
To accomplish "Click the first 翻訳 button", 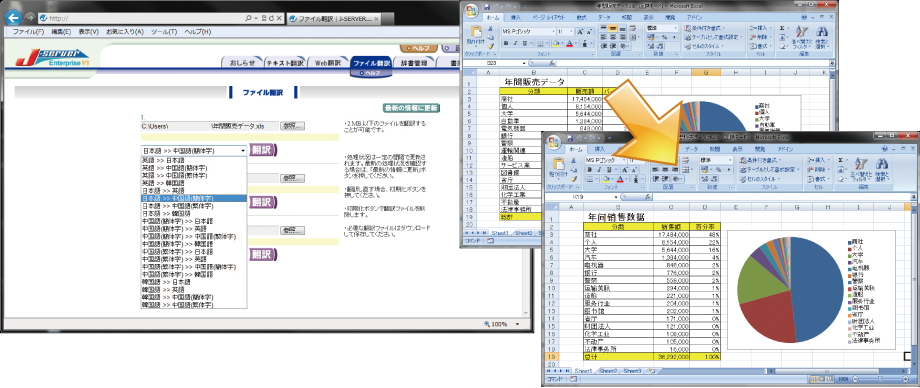I will coord(263,150).
